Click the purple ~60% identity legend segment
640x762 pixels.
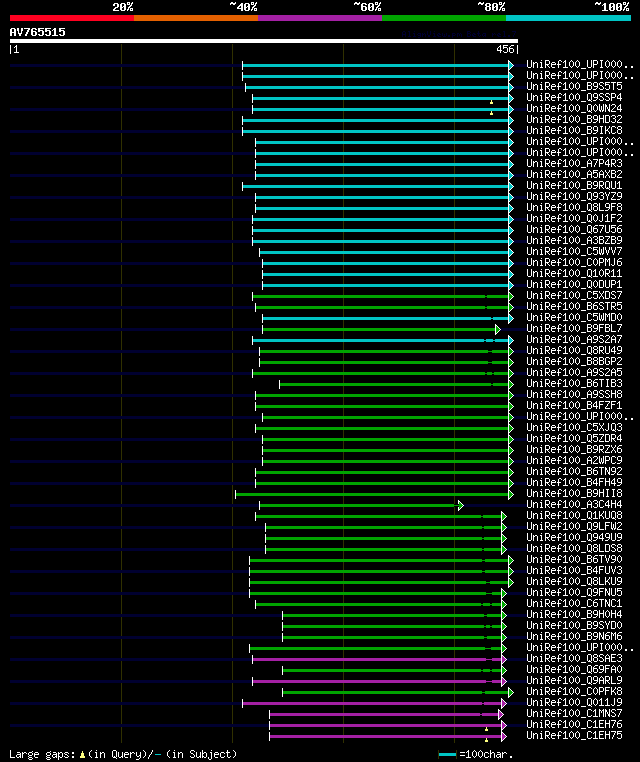tap(320, 18)
